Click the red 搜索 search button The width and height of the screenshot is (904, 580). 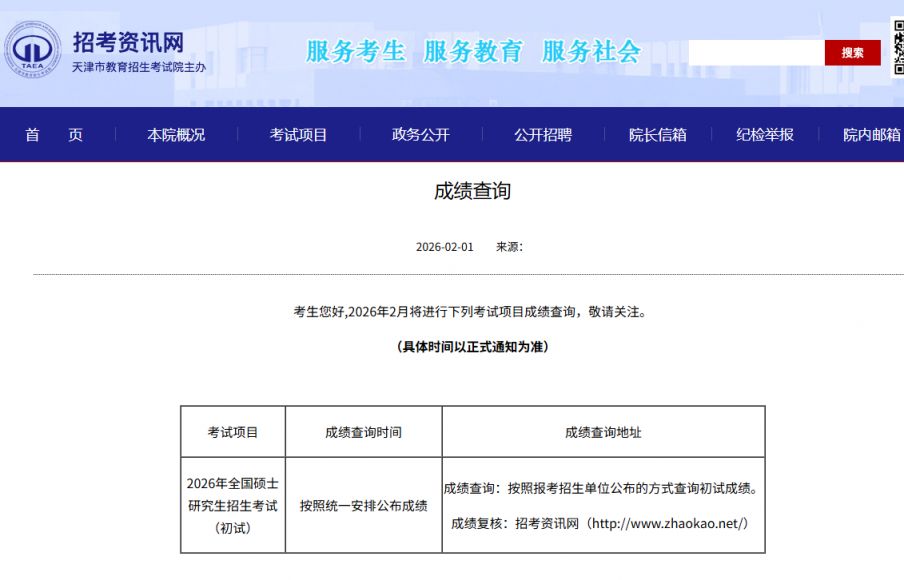(852, 52)
